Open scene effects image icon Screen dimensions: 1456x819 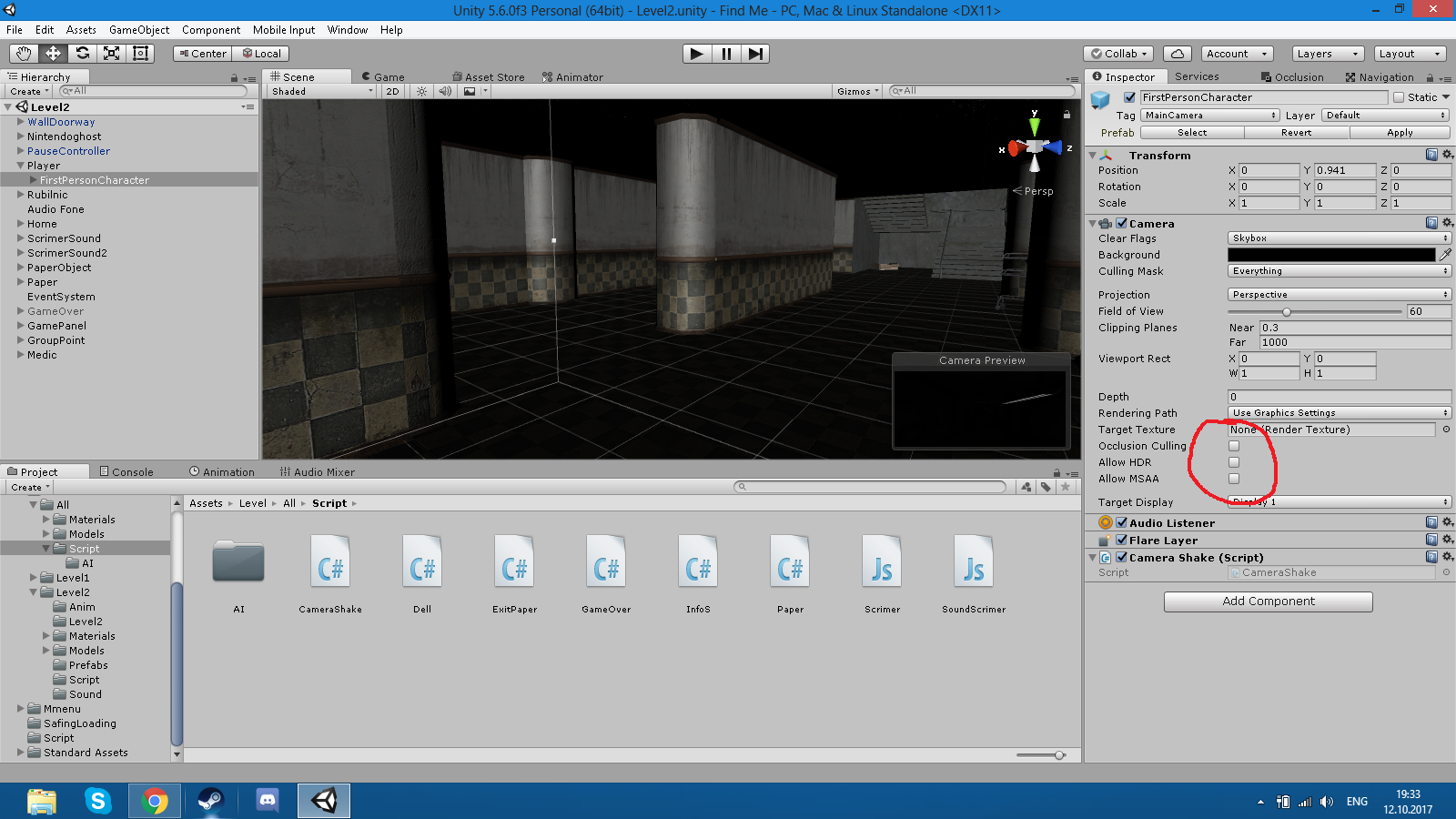pos(470,91)
